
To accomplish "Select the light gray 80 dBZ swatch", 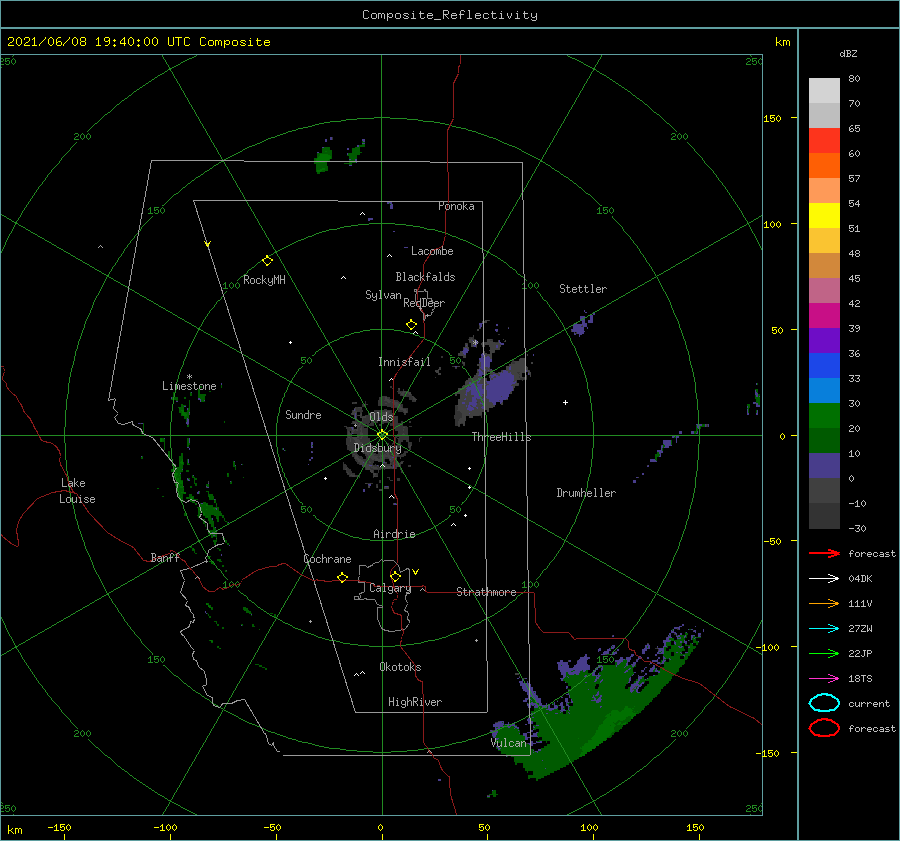I will click(824, 90).
